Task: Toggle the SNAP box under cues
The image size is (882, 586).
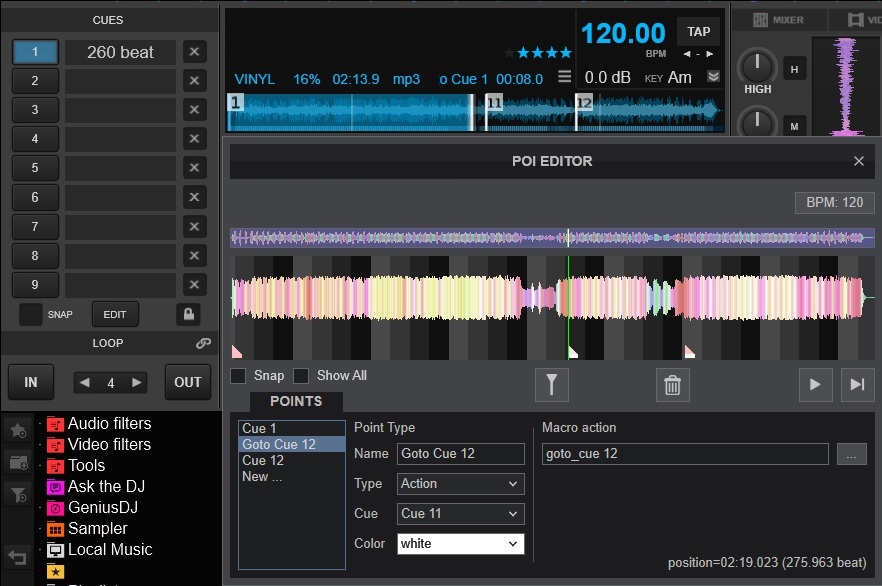Action: tap(31, 314)
